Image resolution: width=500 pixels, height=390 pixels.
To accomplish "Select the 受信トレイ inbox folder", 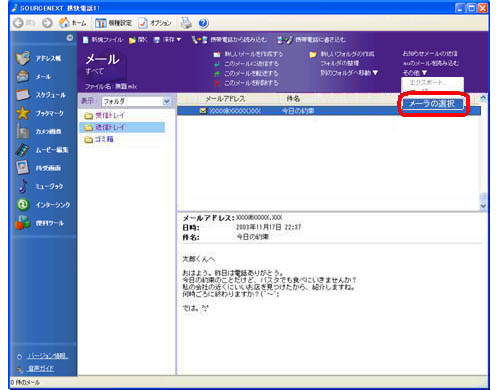I will 104,115.
